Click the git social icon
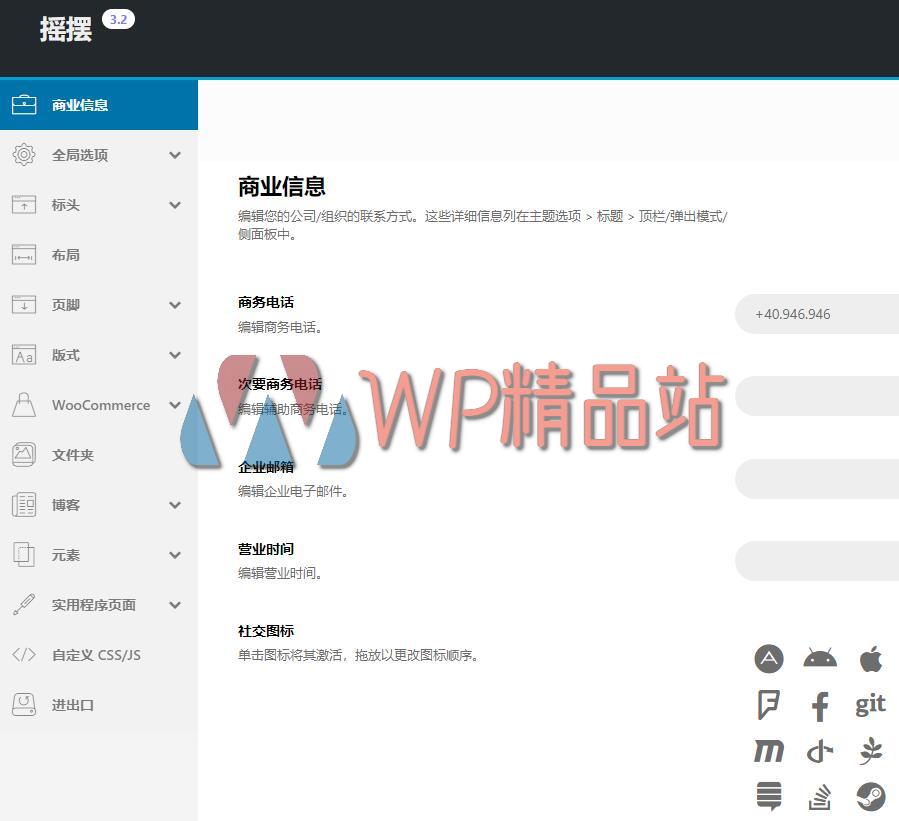 869,705
